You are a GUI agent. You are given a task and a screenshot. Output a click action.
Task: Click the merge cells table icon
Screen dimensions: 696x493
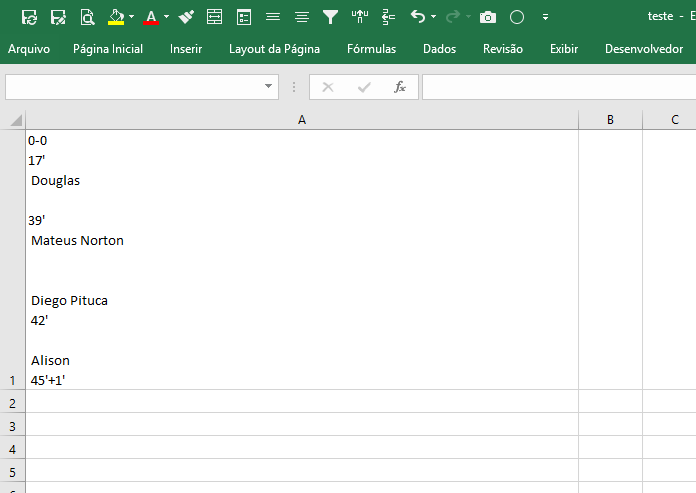[x=214, y=17]
